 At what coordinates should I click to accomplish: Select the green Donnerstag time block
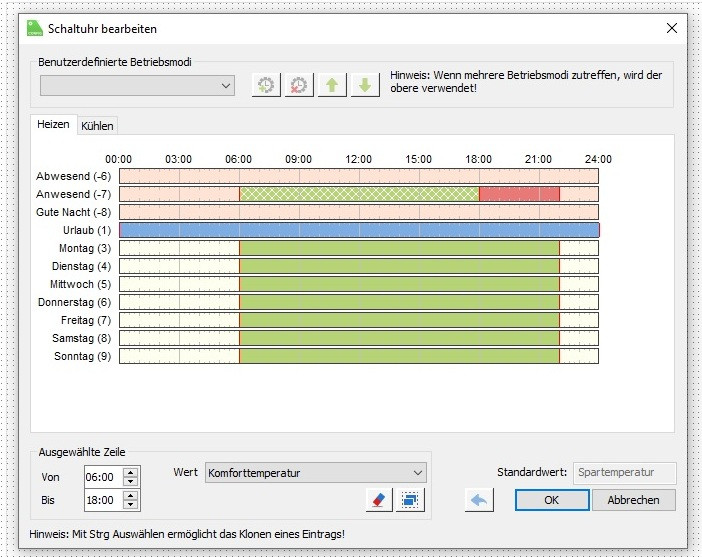[x=399, y=302]
